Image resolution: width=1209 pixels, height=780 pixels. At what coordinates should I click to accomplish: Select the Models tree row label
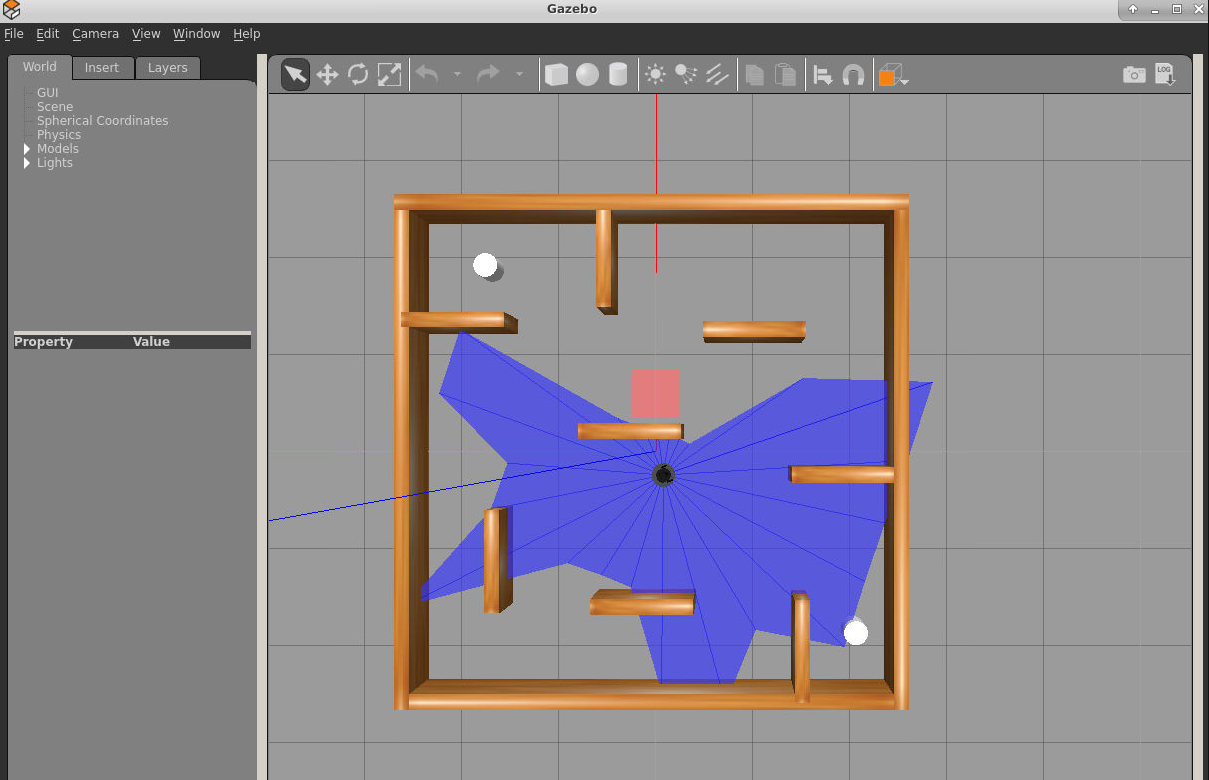(x=58, y=149)
